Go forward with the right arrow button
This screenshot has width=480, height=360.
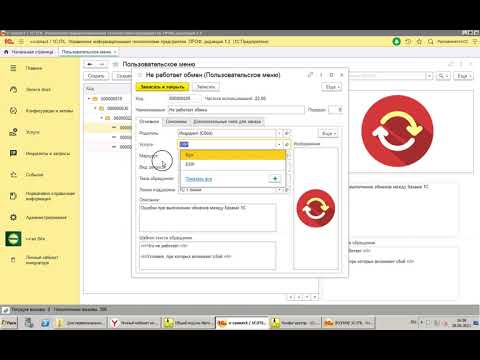[x=102, y=64]
